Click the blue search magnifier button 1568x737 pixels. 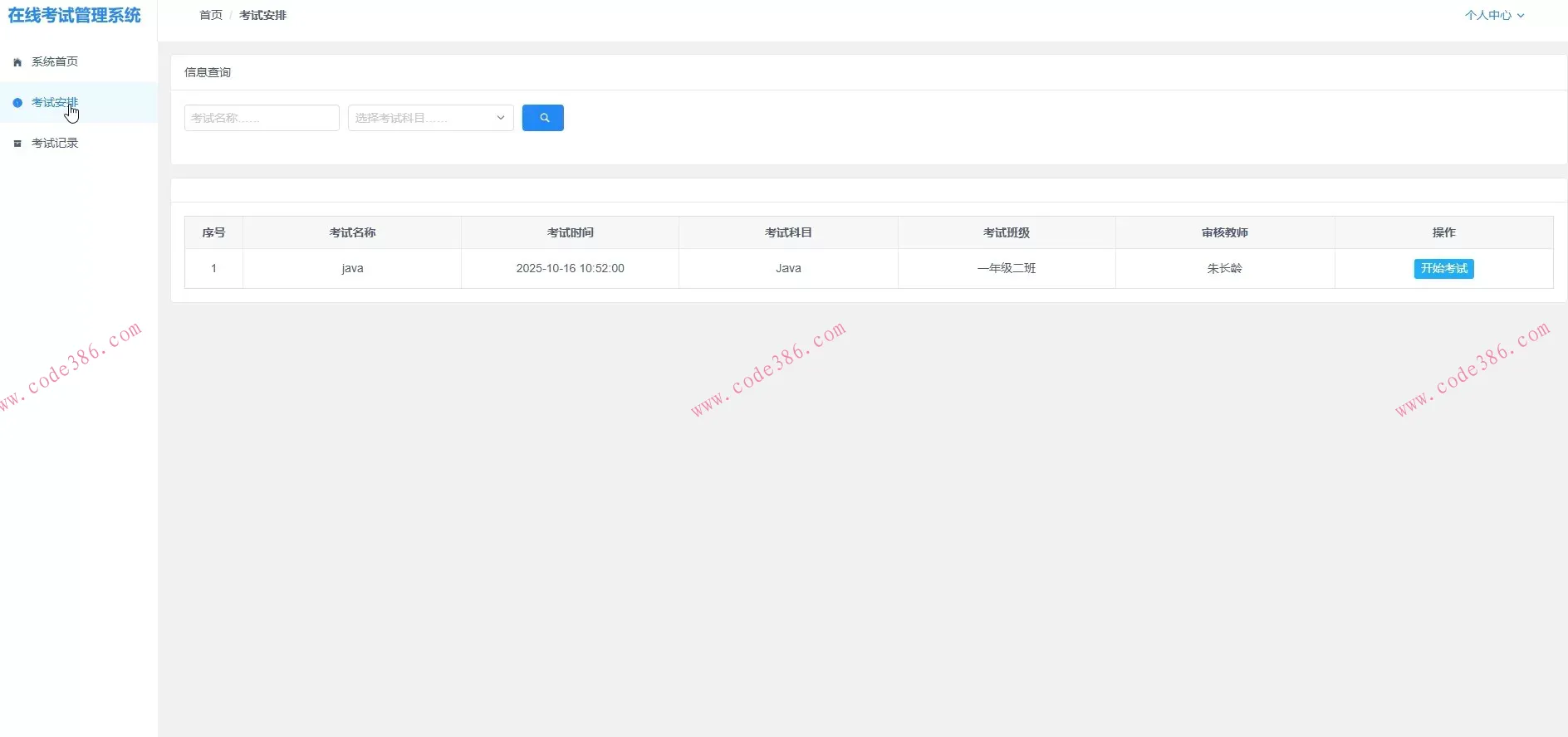(x=543, y=118)
